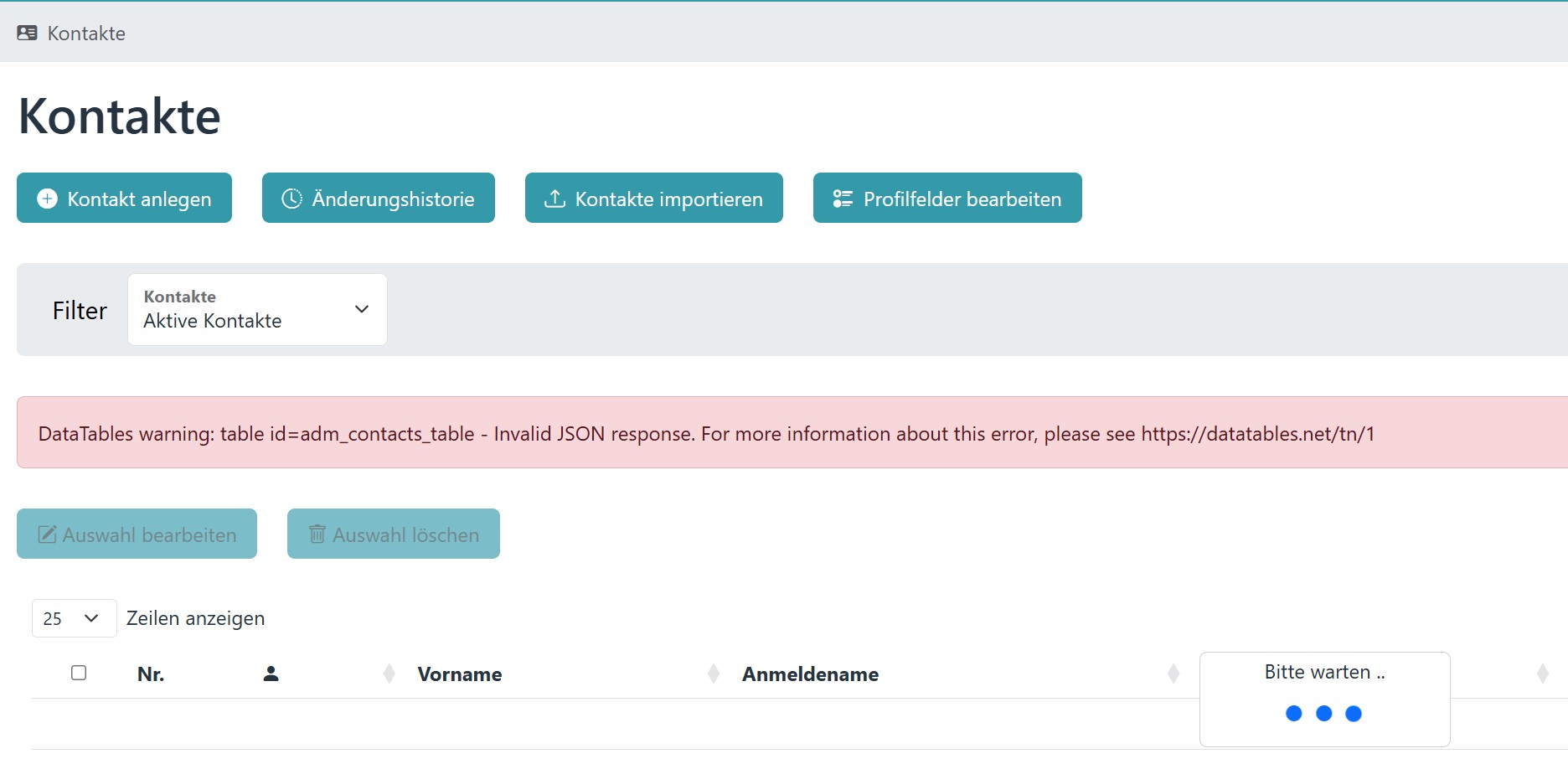Screen dimensions: 1568x764
Task: Click the clock icon on Änderungshistorie
Action: [x=291, y=199]
